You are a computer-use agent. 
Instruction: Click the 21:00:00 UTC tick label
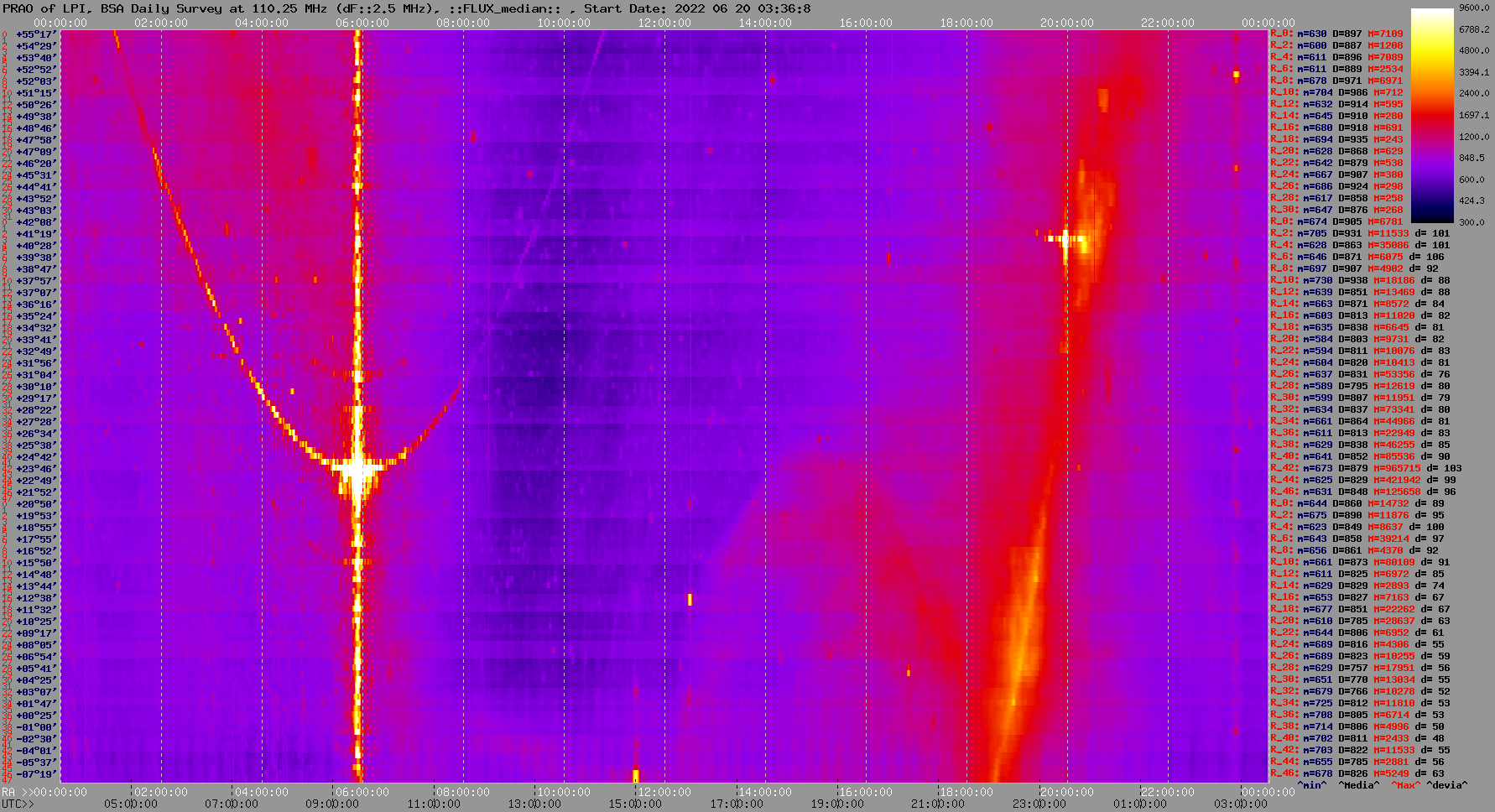[938, 804]
